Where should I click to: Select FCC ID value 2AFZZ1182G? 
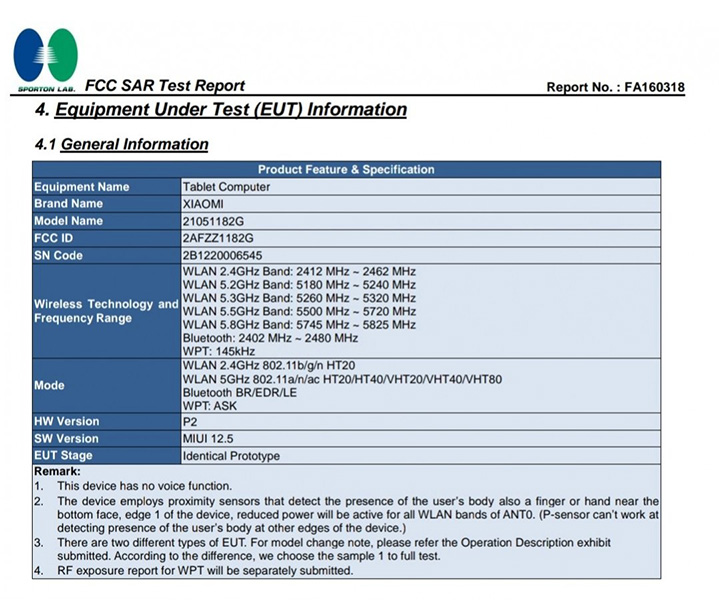[x=218, y=239]
